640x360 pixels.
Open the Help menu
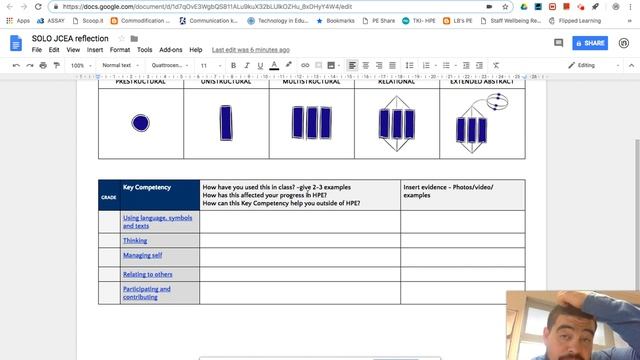[x=196, y=50]
